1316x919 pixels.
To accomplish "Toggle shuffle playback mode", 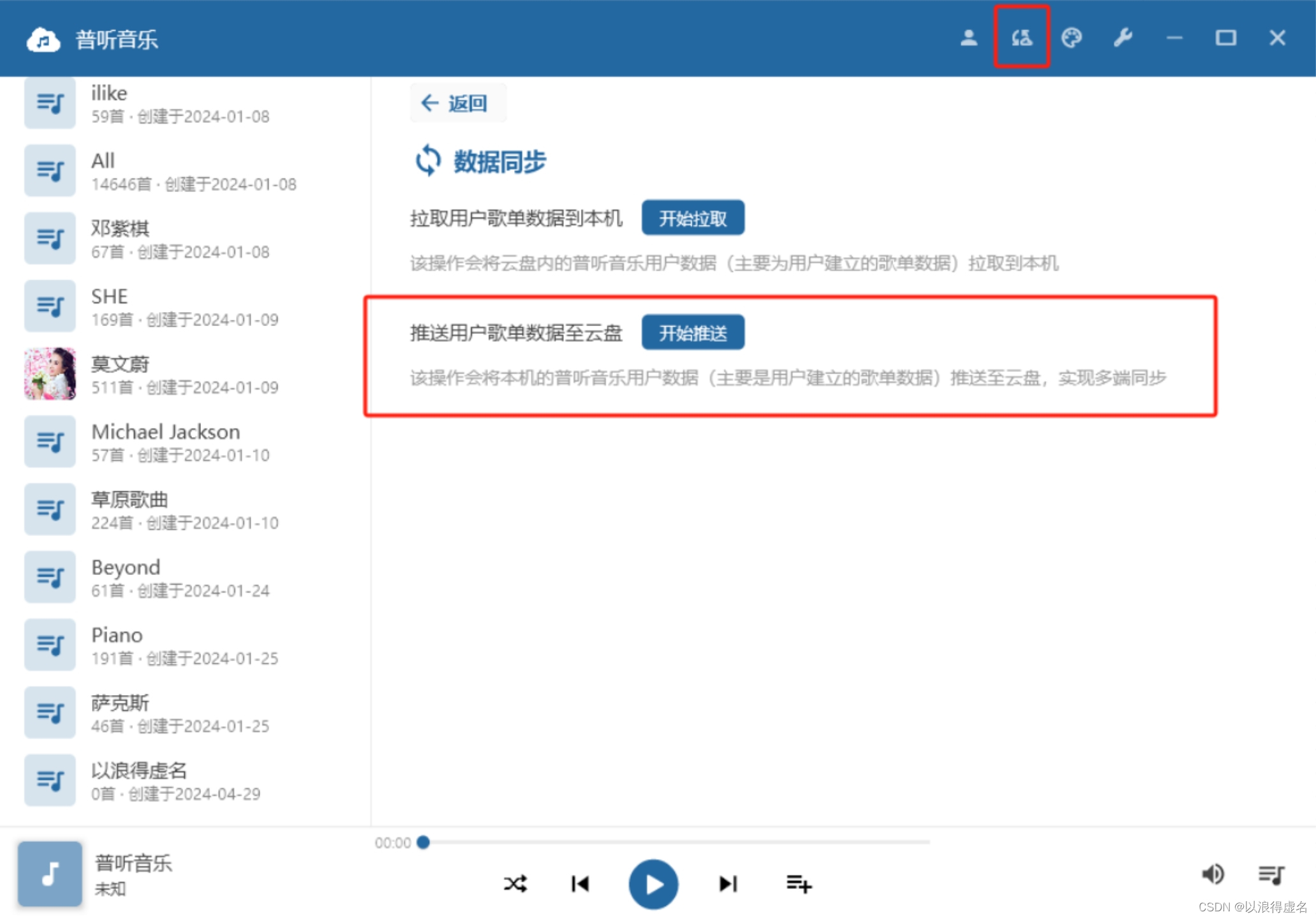I will click(x=515, y=884).
